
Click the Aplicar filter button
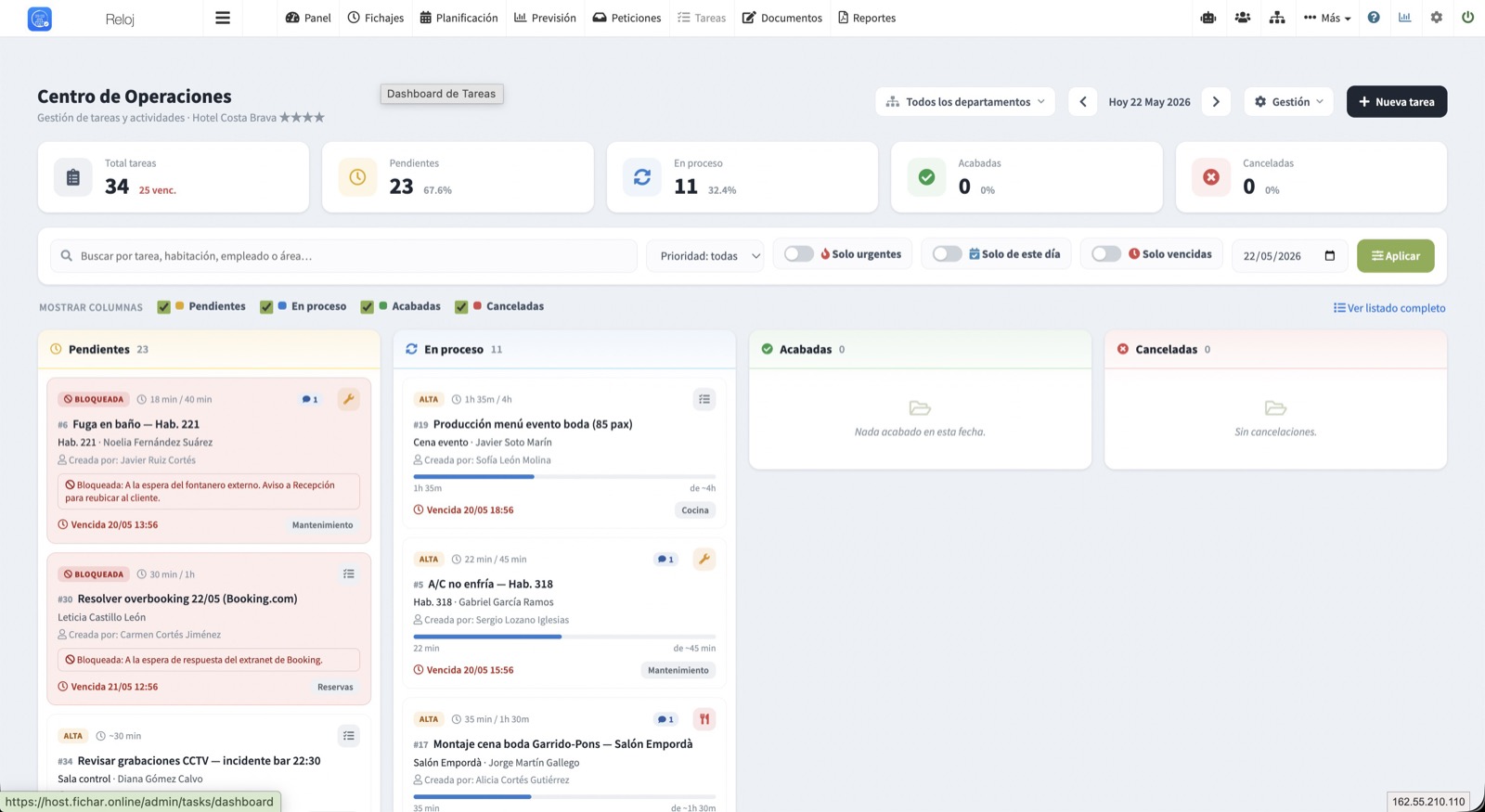pyautogui.click(x=1396, y=256)
